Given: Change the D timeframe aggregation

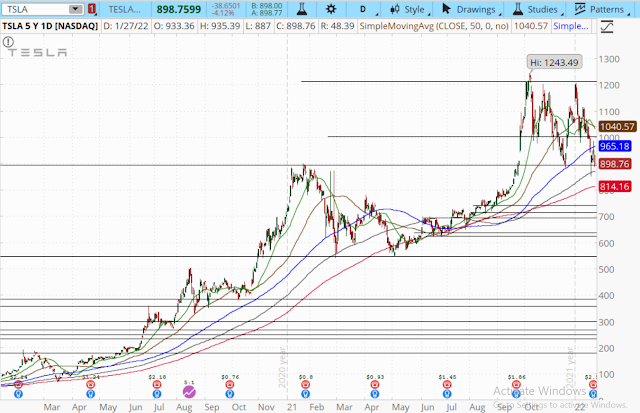Looking at the screenshot, I should [363, 9].
